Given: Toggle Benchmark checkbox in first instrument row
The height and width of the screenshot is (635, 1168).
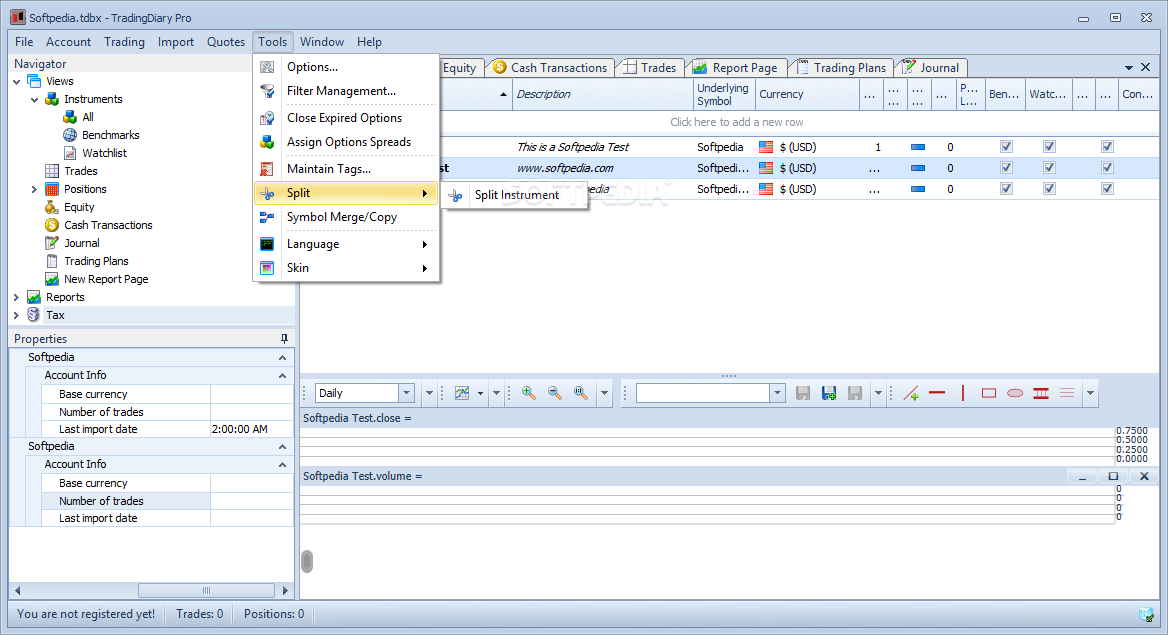Looking at the screenshot, I should point(1006,147).
